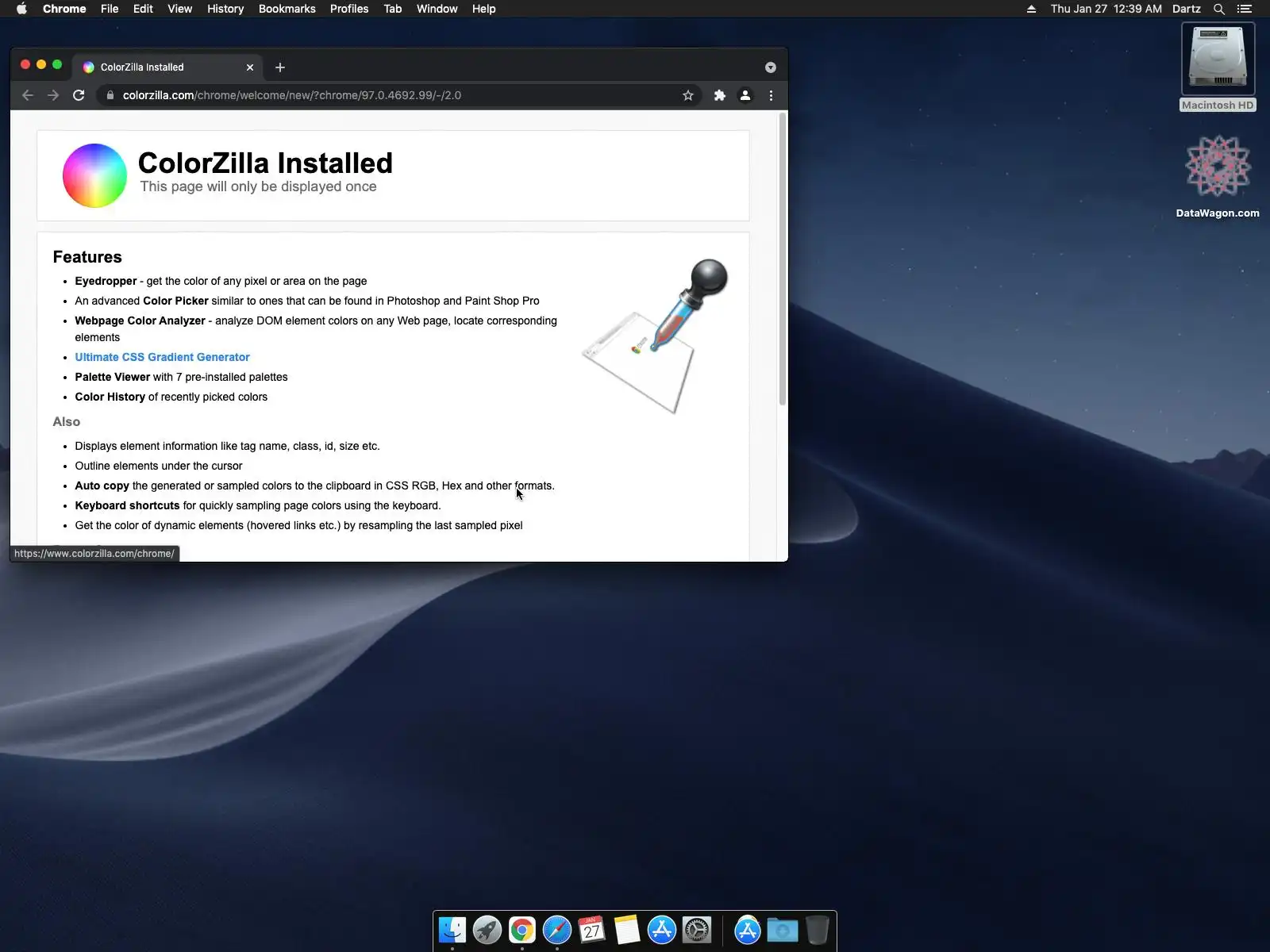Open Launchpad from the Dock
Screen dimensions: 1270x952
(487, 930)
